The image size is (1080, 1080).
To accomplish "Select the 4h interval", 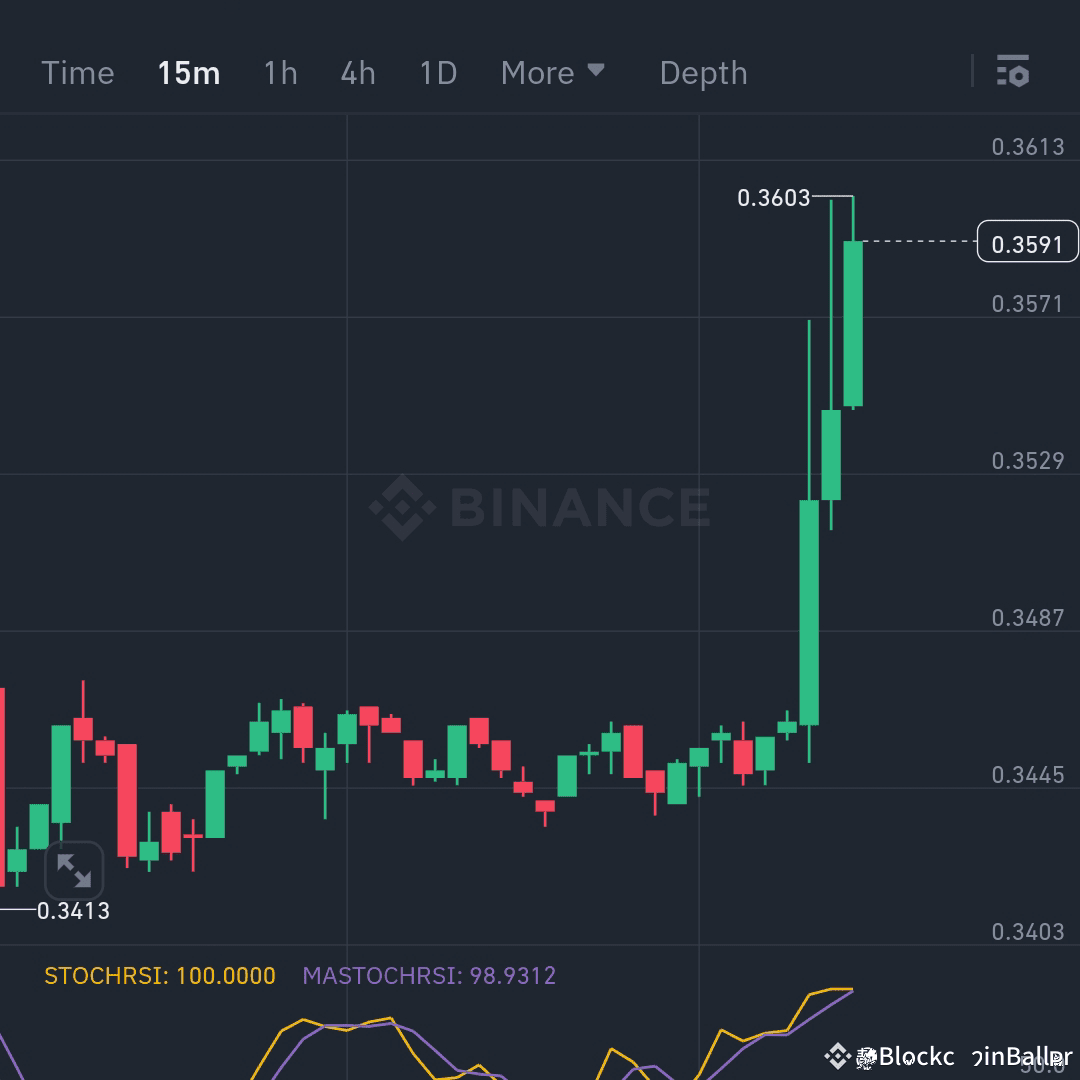I will pyautogui.click(x=358, y=72).
